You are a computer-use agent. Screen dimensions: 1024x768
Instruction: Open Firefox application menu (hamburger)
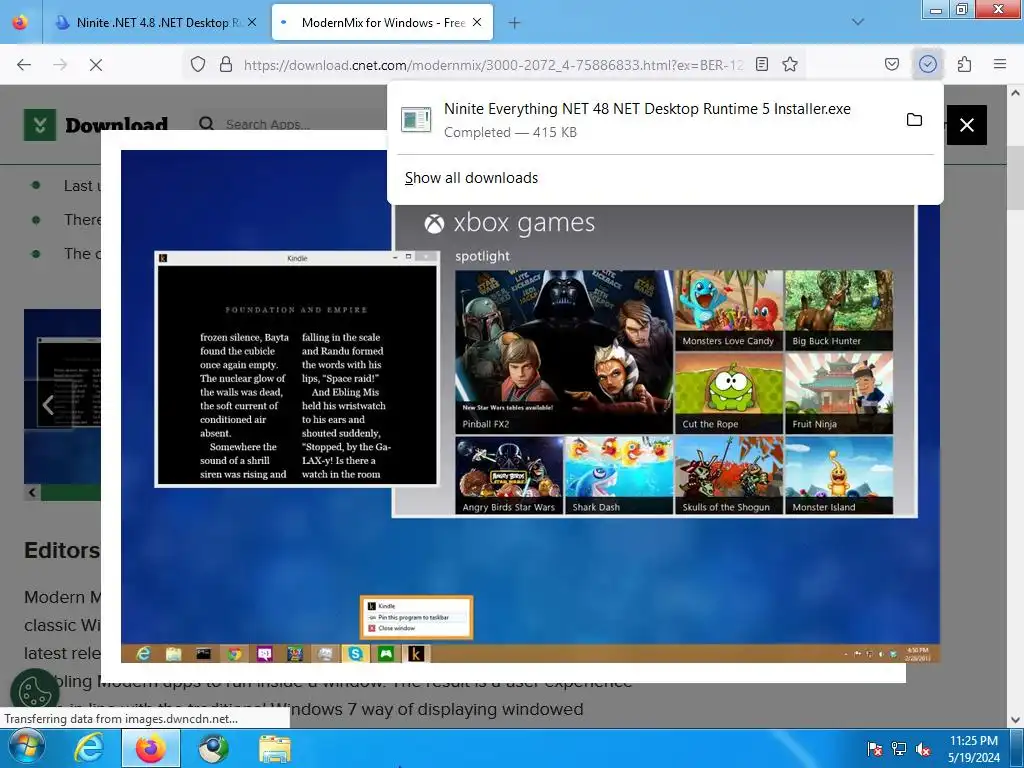pyautogui.click(x=999, y=64)
